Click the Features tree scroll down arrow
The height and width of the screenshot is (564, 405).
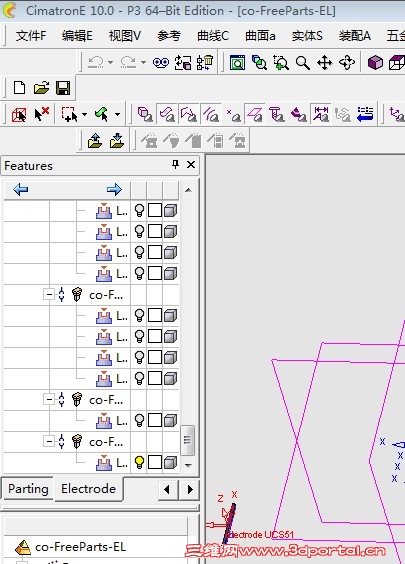tap(188, 465)
